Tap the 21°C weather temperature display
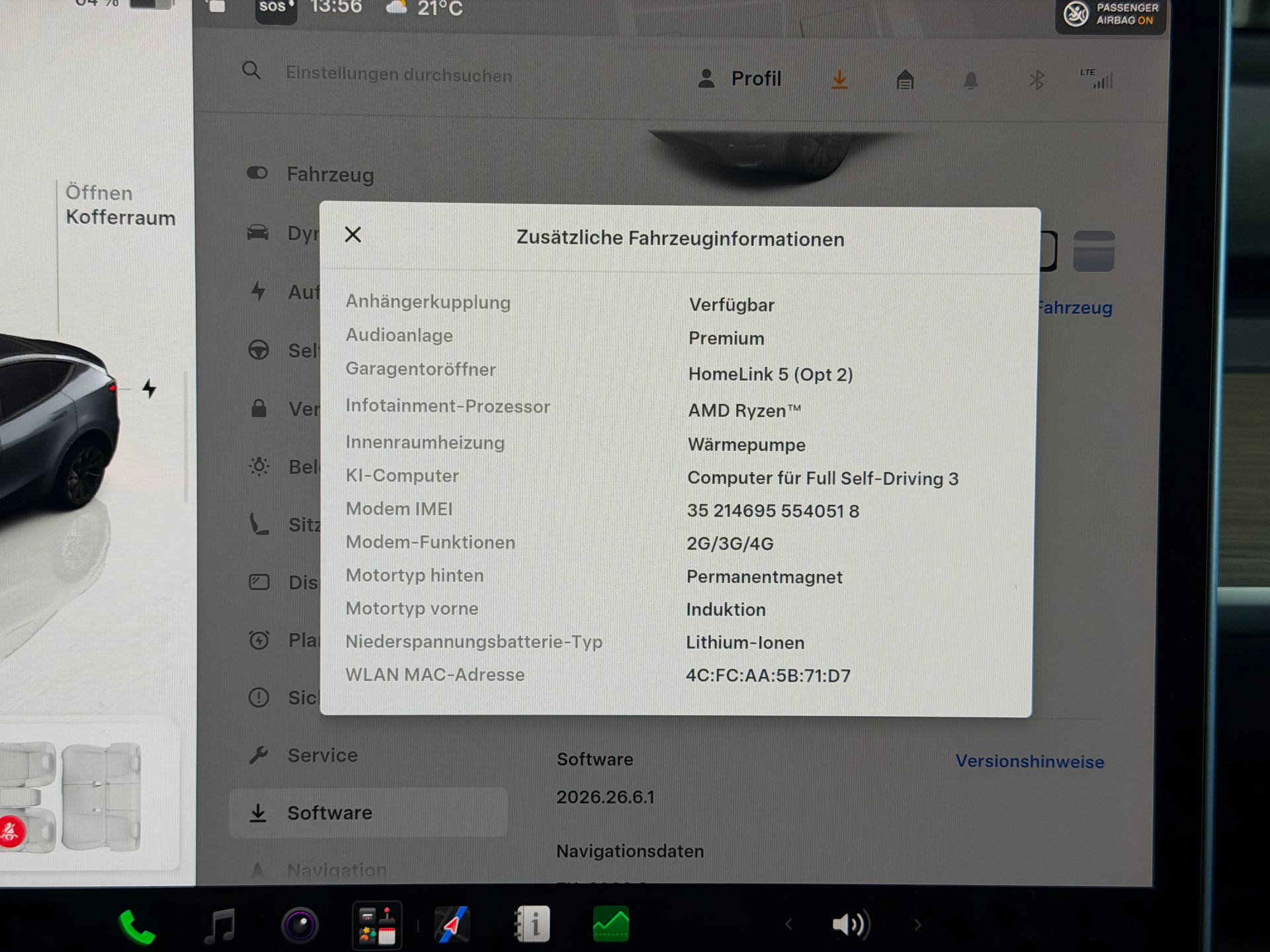 (x=439, y=9)
